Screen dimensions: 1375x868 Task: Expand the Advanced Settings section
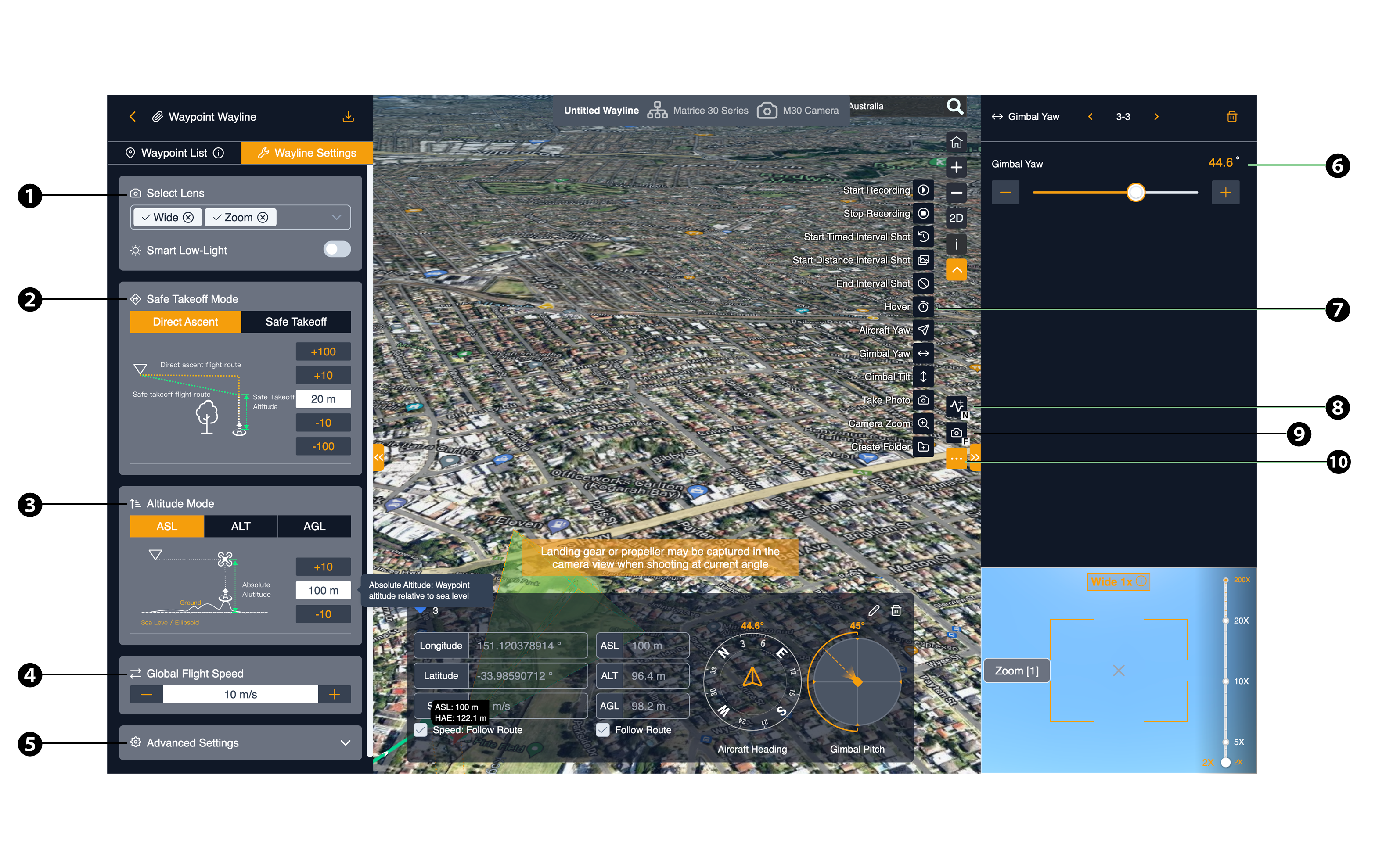pyautogui.click(x=345, y=742)
